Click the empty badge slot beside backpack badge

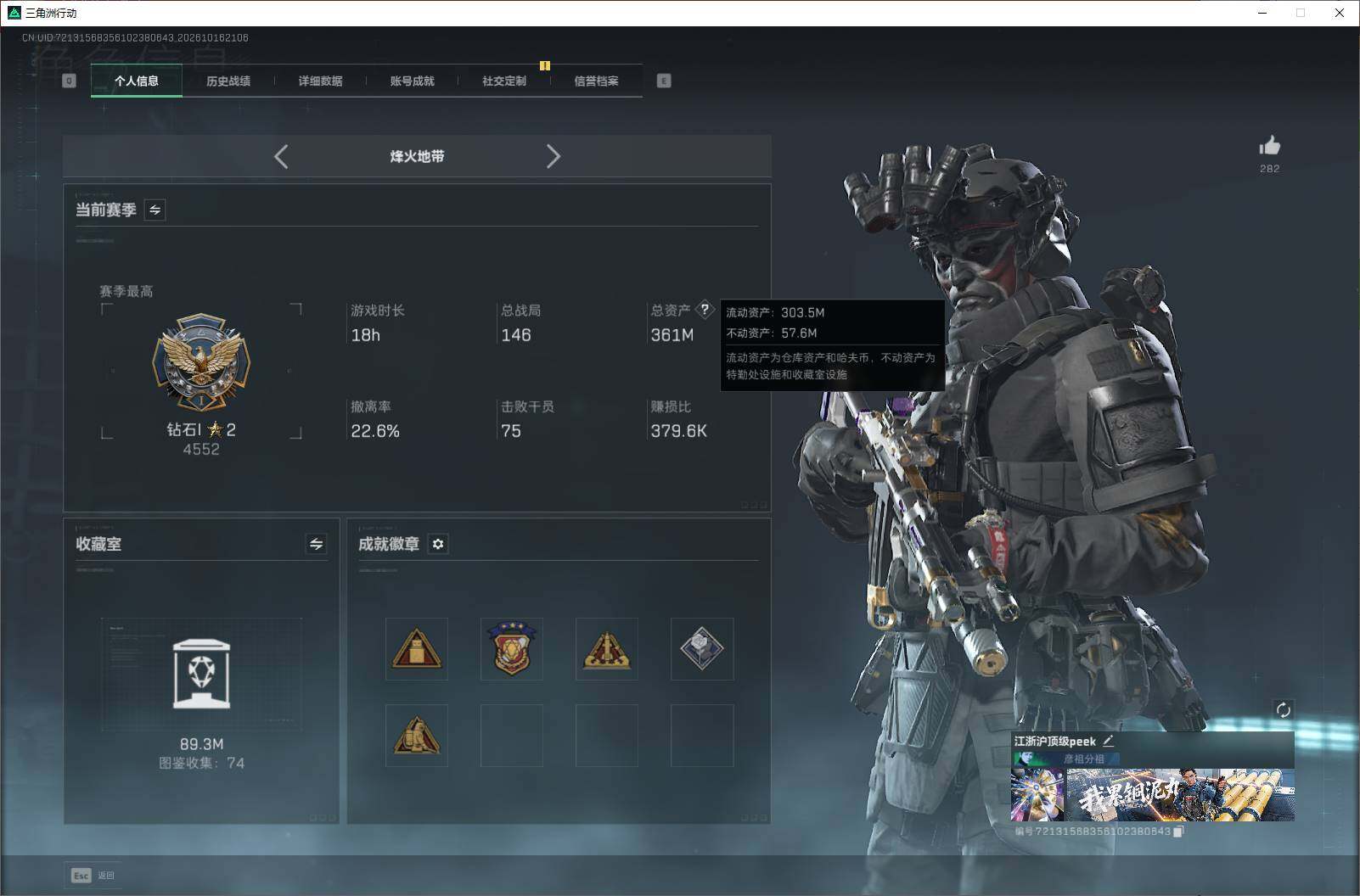point(511,736)
